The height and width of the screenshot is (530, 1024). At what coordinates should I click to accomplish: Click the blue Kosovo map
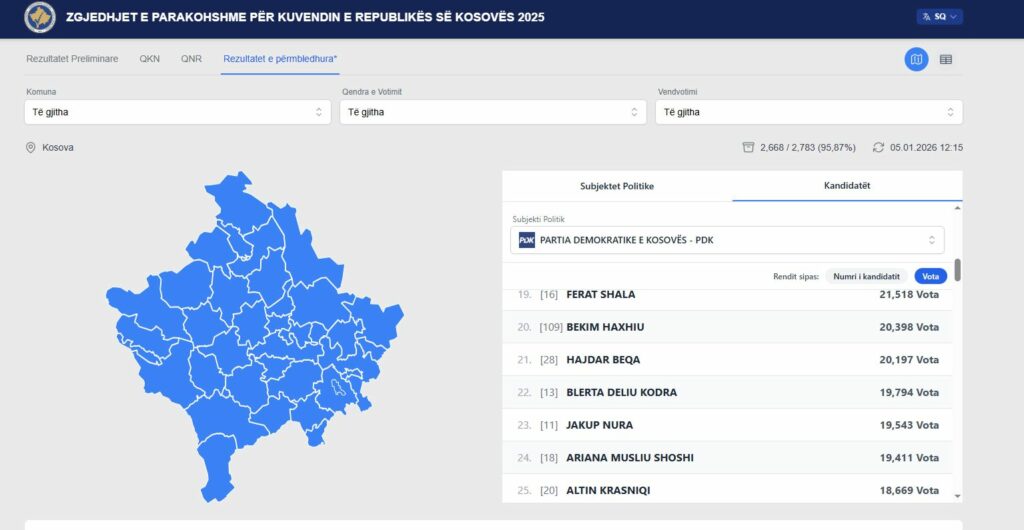250,330
